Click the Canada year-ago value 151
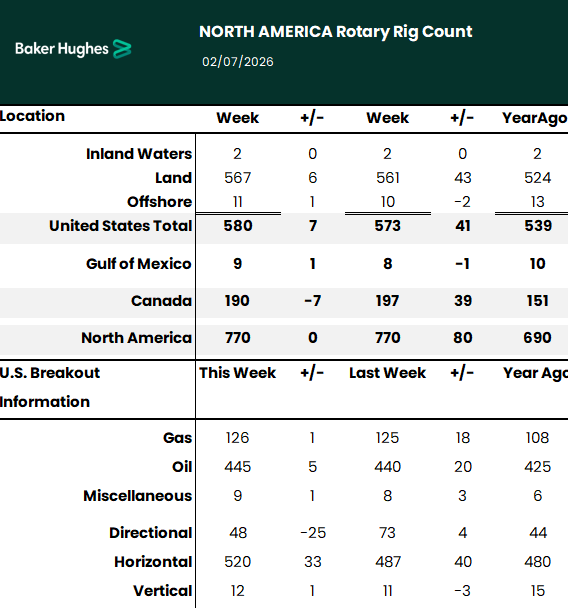568x608 pixels. coord(537,301)
